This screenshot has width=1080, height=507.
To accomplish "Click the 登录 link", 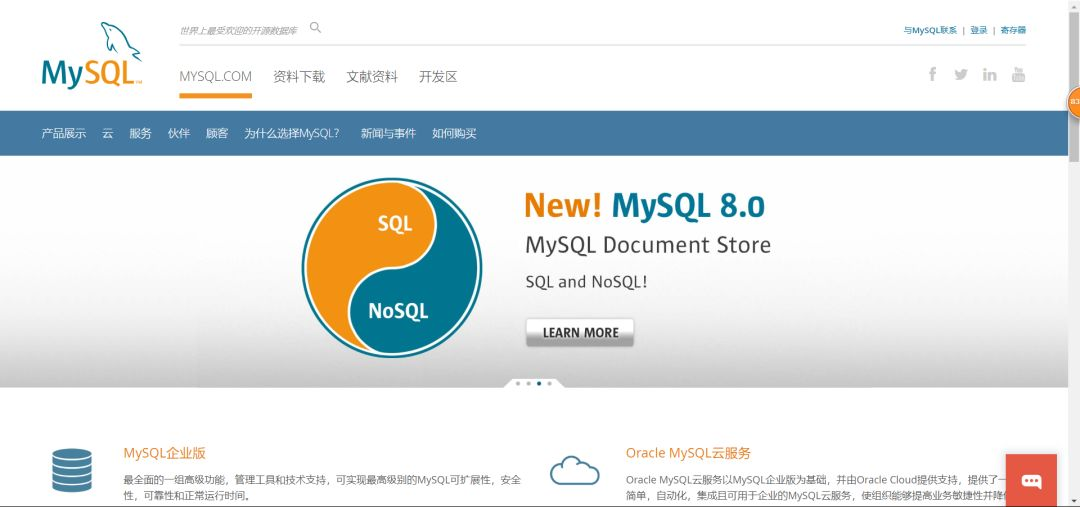I will tap(979, 30).
